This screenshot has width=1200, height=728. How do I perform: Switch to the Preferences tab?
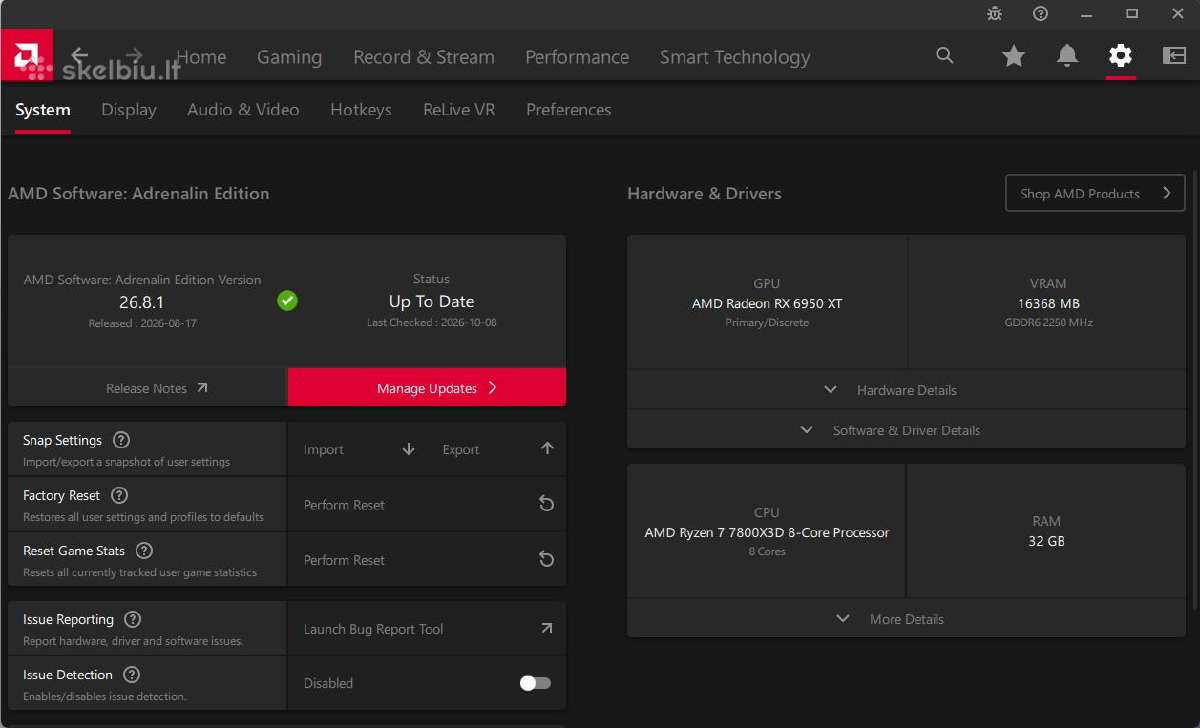[x=569, y=110]
